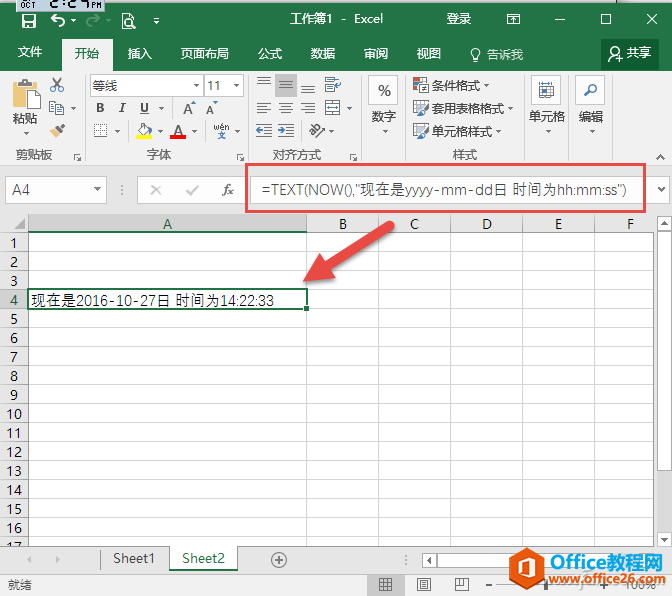Switch to the 数据 Data tab
Image resolution: width=672 pixels, height=596 pixels.
[323, 54]
